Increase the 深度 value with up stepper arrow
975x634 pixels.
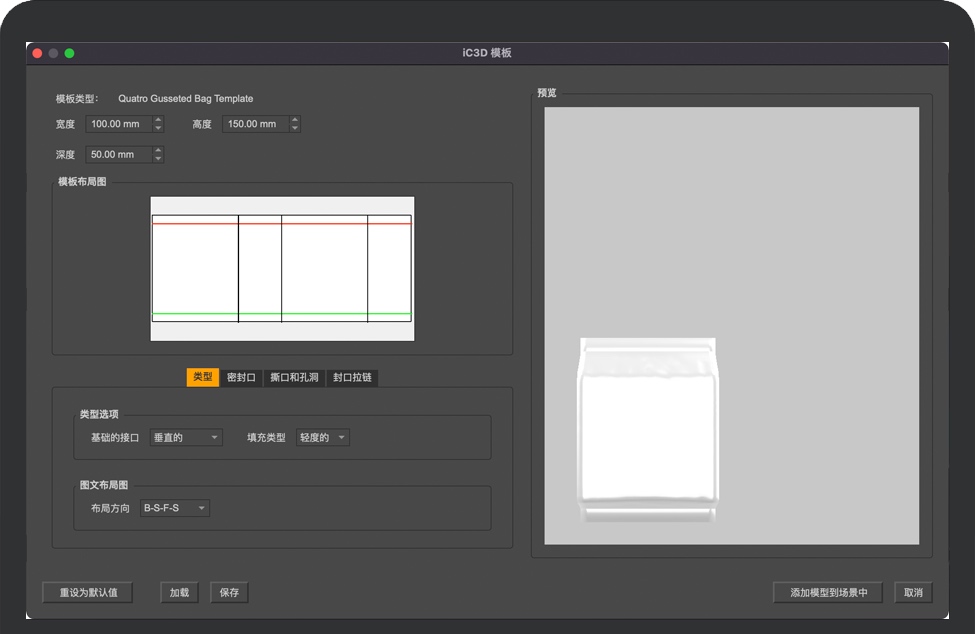[158, 150]
